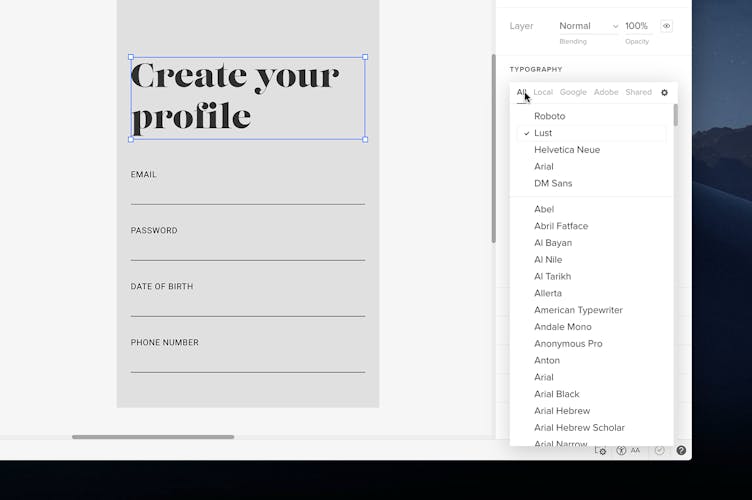Edit the 100% opacity field

point(636,26)
